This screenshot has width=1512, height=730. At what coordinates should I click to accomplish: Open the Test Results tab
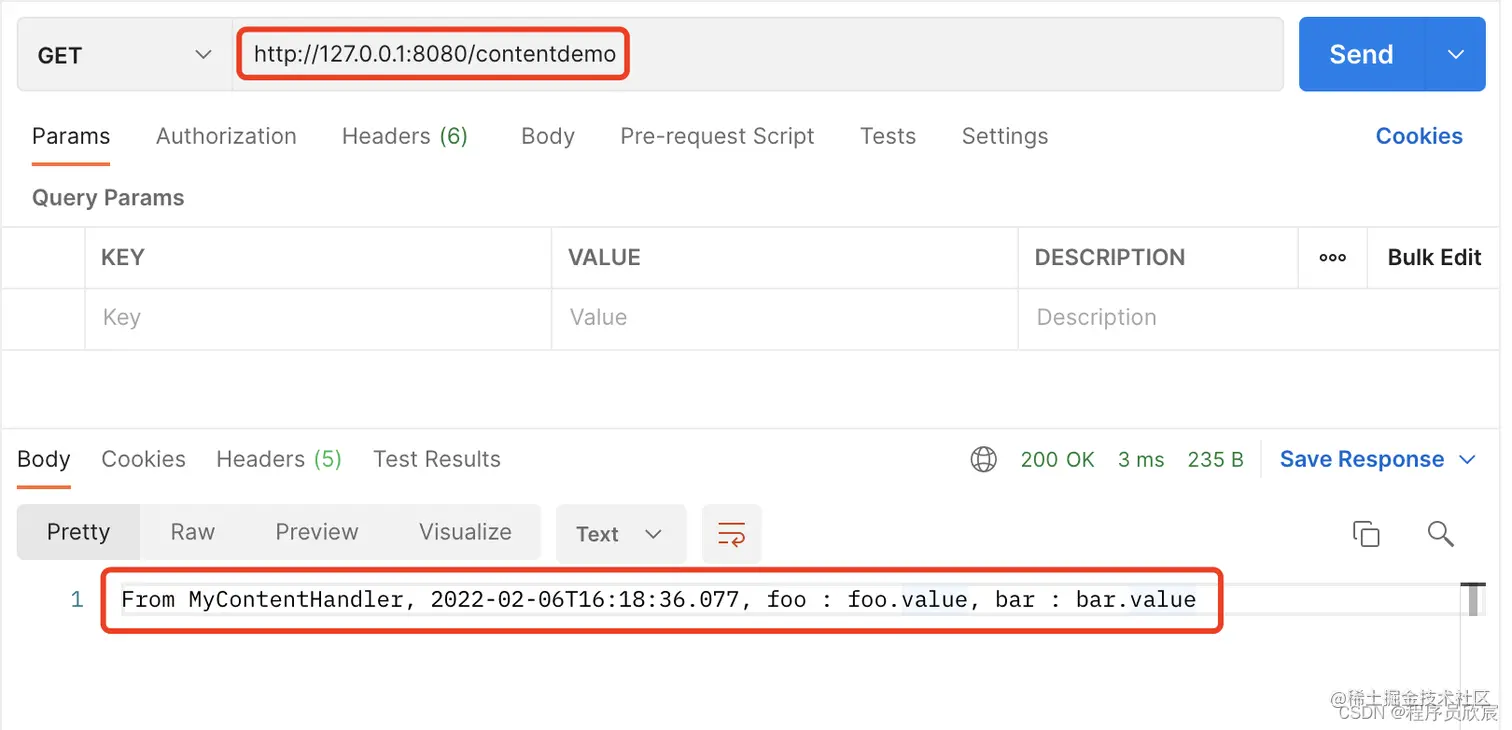click(437, 460)
